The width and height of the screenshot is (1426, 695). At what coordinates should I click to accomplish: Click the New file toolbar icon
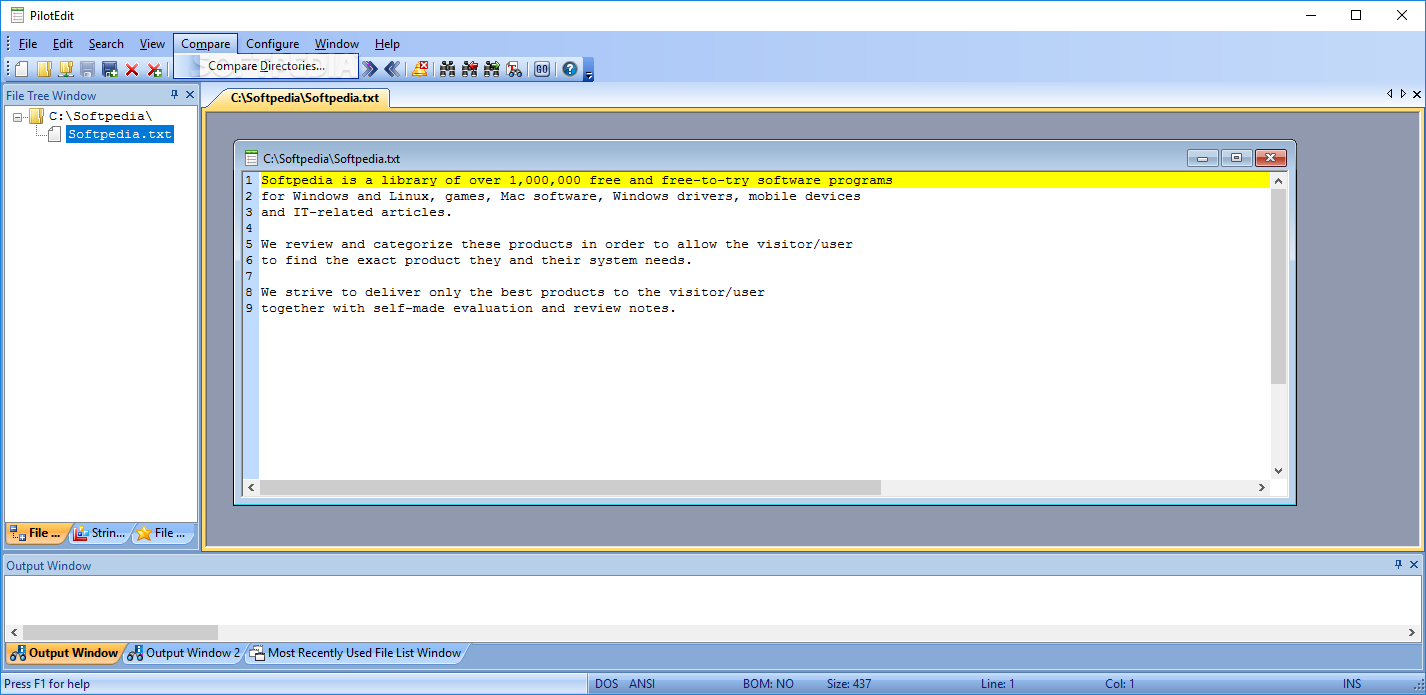pyautogui.click(x=21, y=69)
